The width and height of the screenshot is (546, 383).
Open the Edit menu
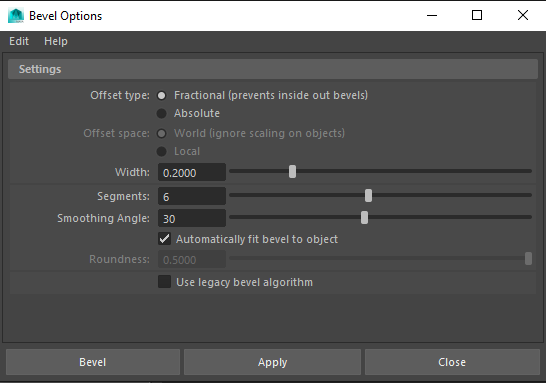19,41
